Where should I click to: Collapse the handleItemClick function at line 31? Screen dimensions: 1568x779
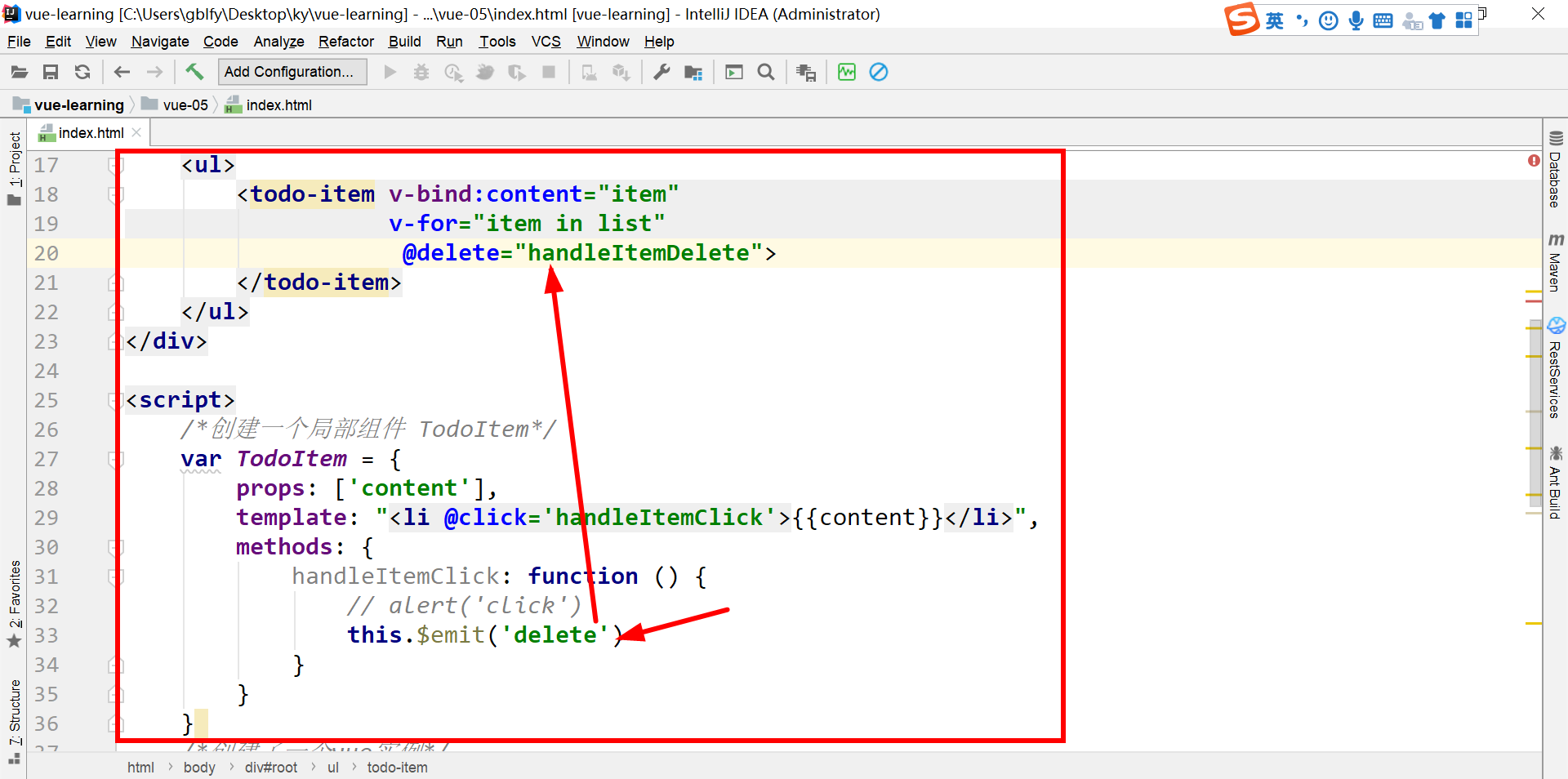116,576
